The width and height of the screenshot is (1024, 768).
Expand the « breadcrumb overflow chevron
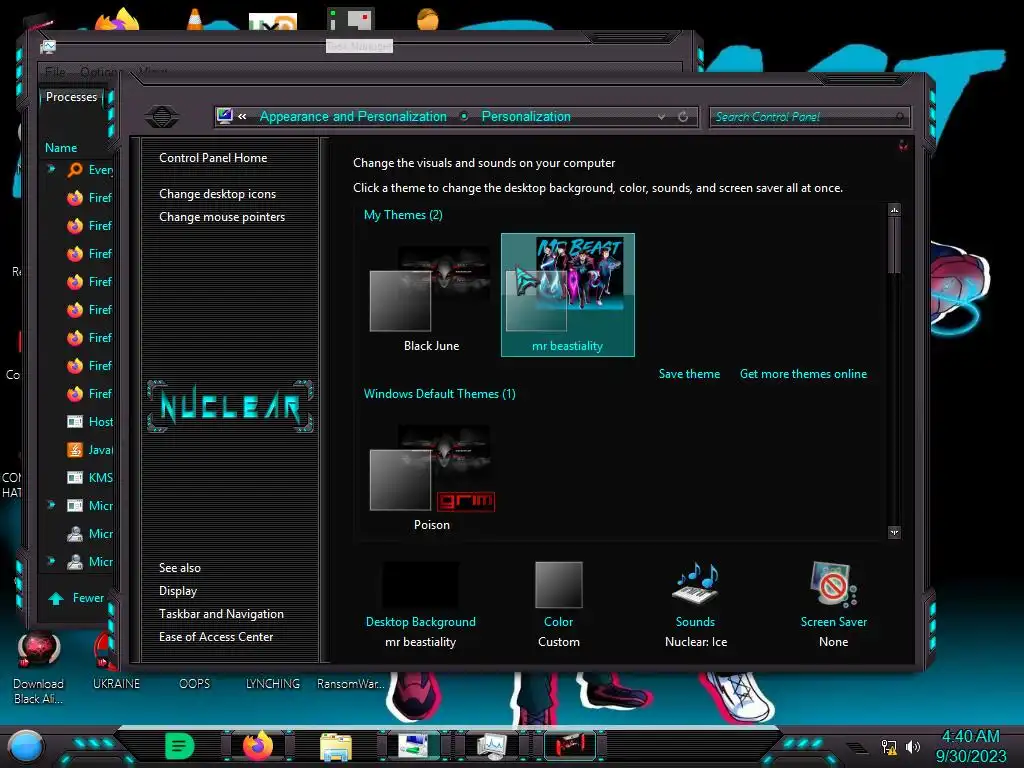click(x=242, y=116)
